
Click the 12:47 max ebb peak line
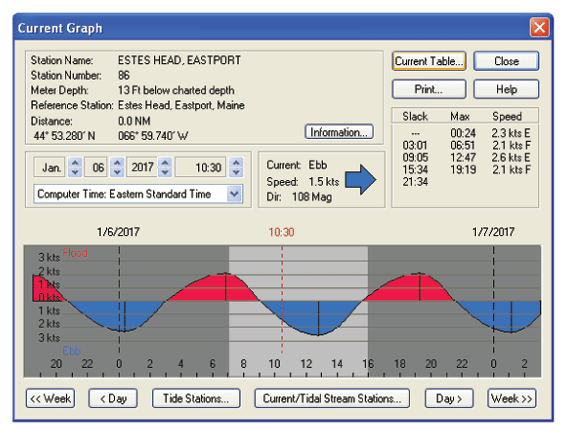318,318
